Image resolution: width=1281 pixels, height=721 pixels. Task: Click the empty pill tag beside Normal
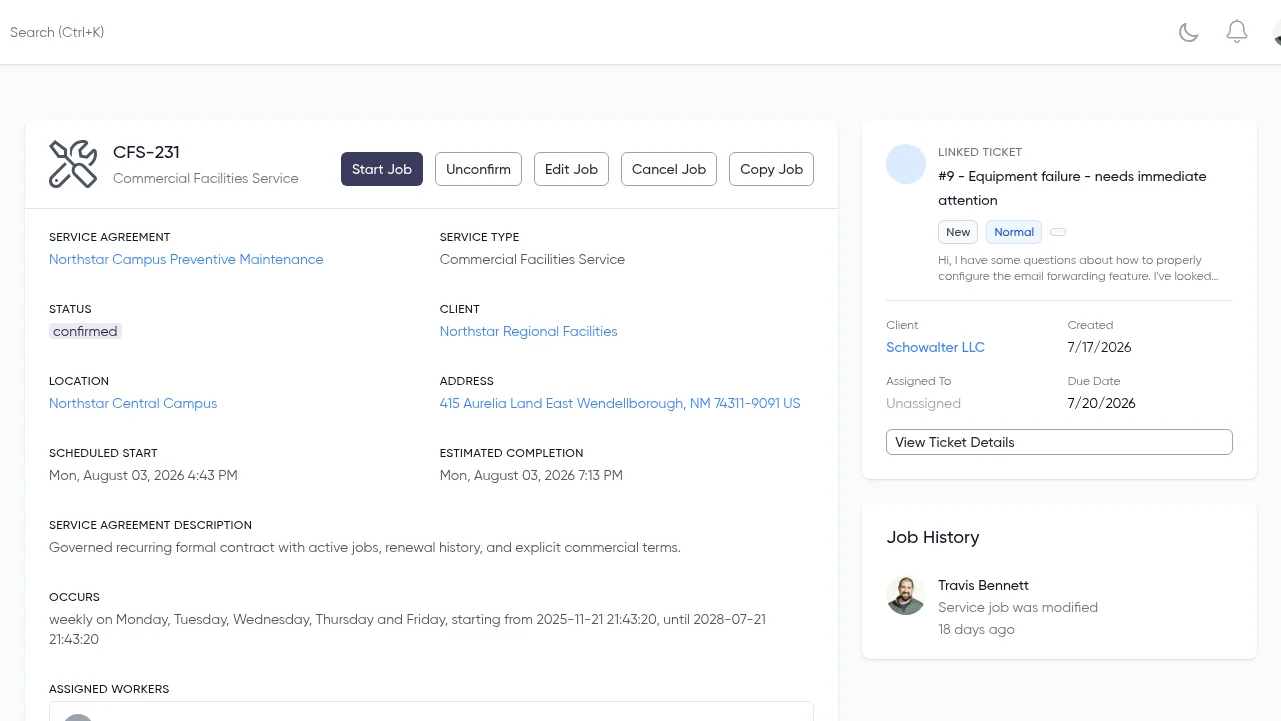(x=1058, y=232)
